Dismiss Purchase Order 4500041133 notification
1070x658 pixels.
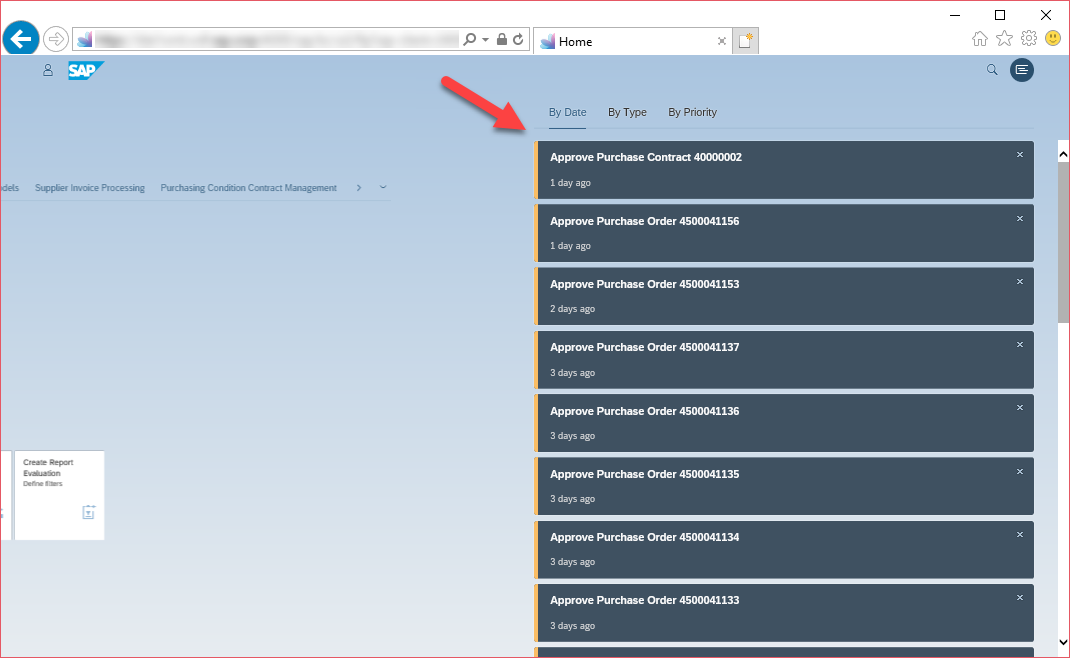point(1020,597)
